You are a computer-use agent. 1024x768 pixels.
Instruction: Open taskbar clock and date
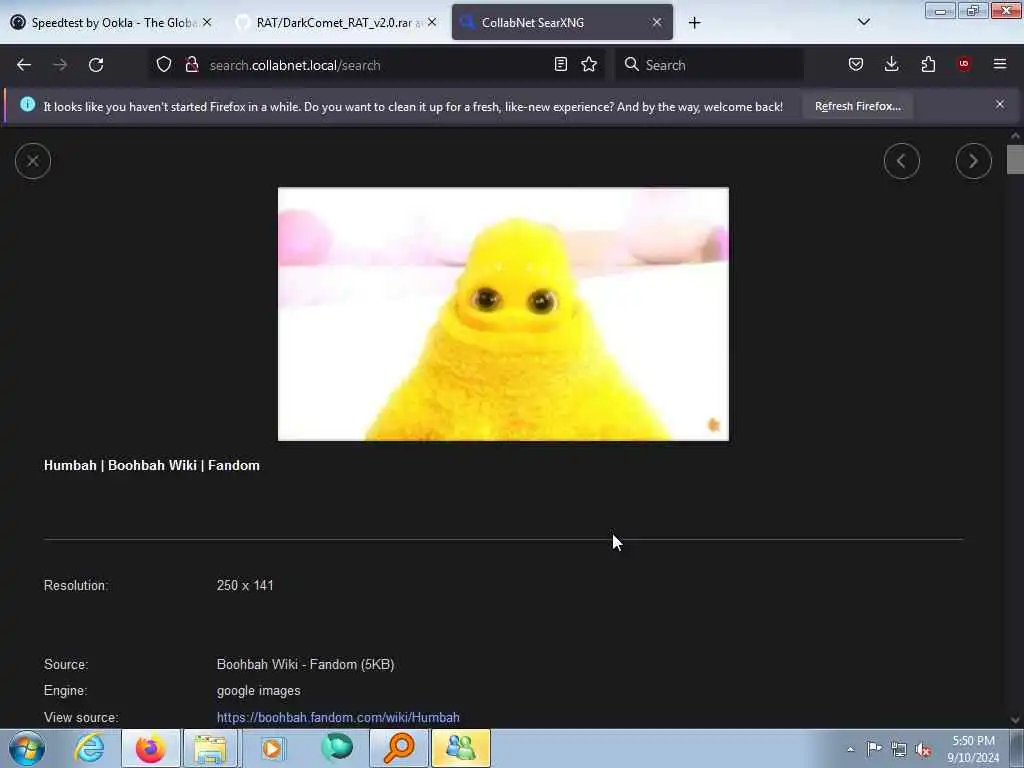coord(973,749)
